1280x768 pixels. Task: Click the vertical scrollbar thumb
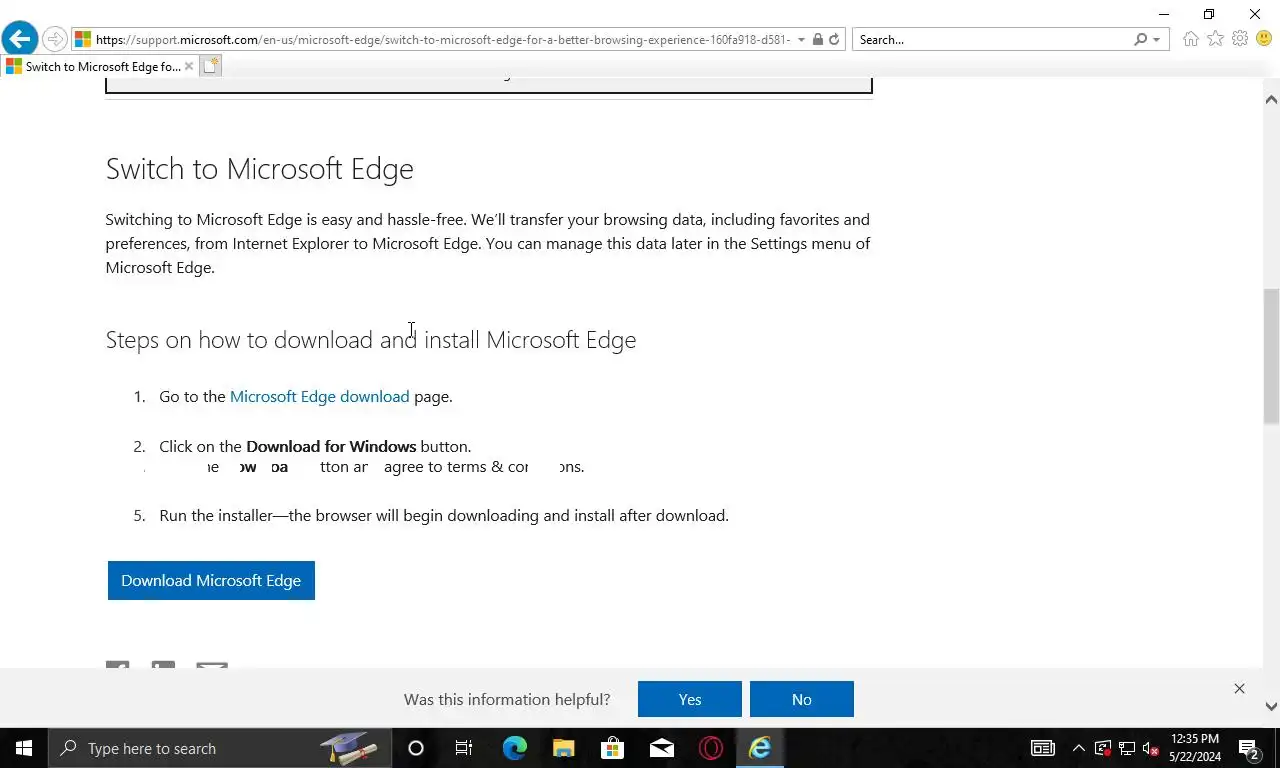[x=1271, y=356]
